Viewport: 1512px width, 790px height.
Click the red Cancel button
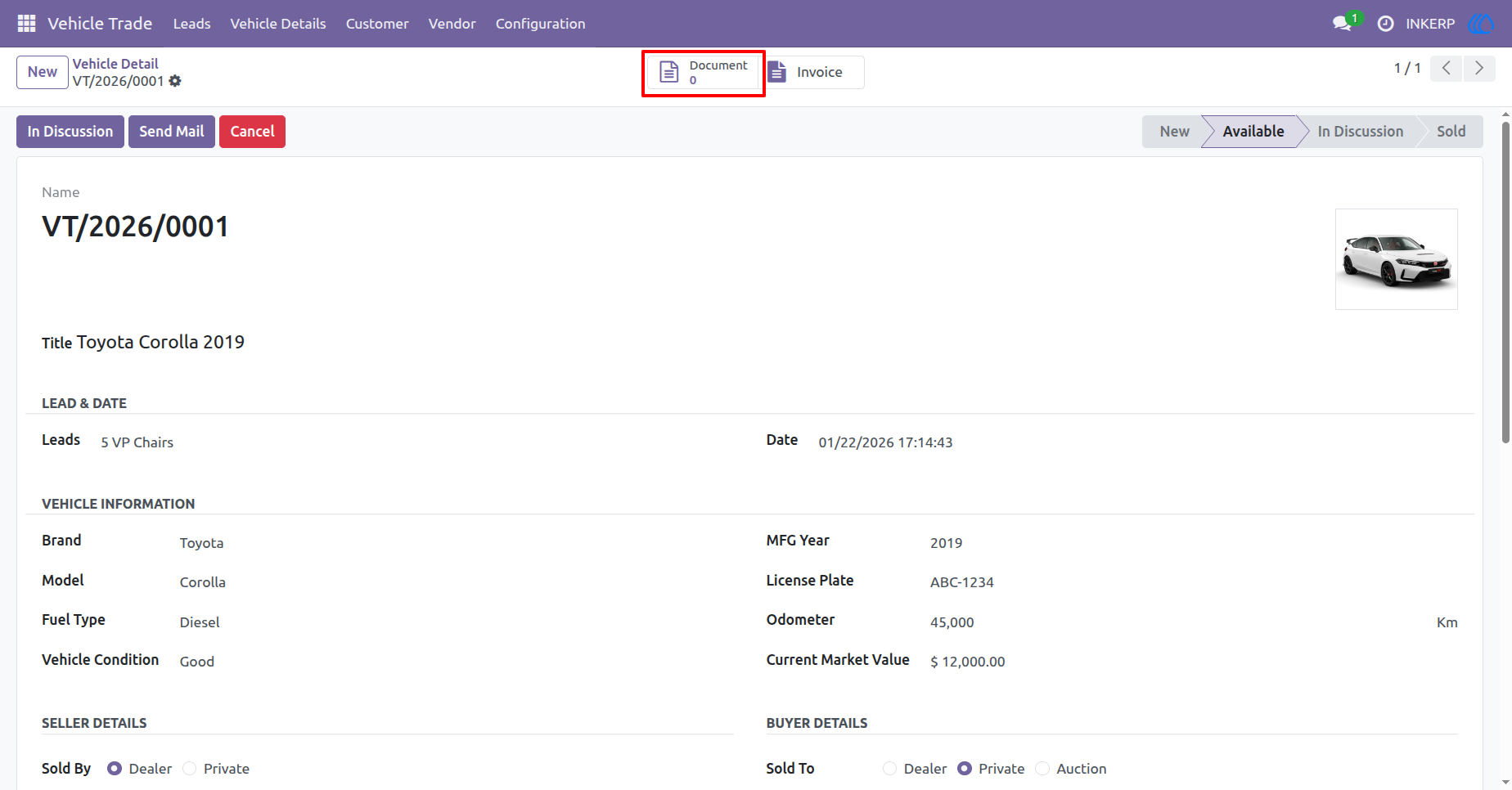point(252,132)
